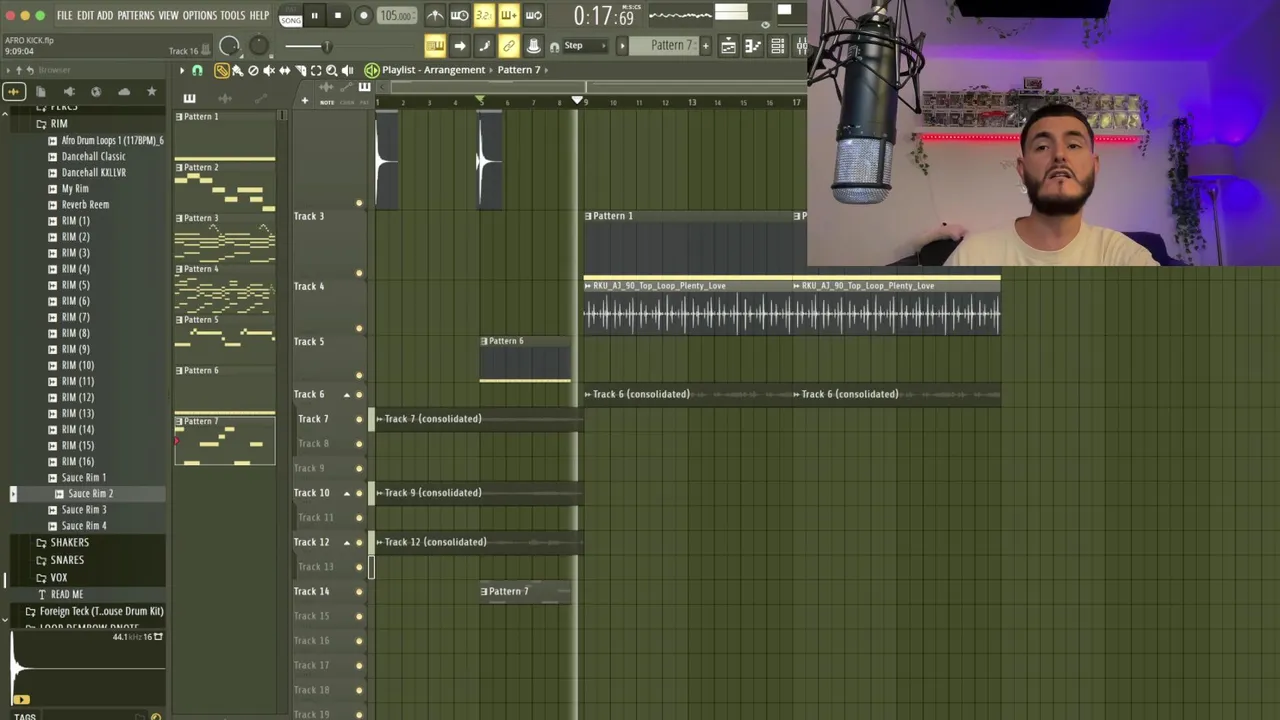This screenshot has height=720, width=1280.
Task: Open the playlist options arrow menu
Action: 182,70
